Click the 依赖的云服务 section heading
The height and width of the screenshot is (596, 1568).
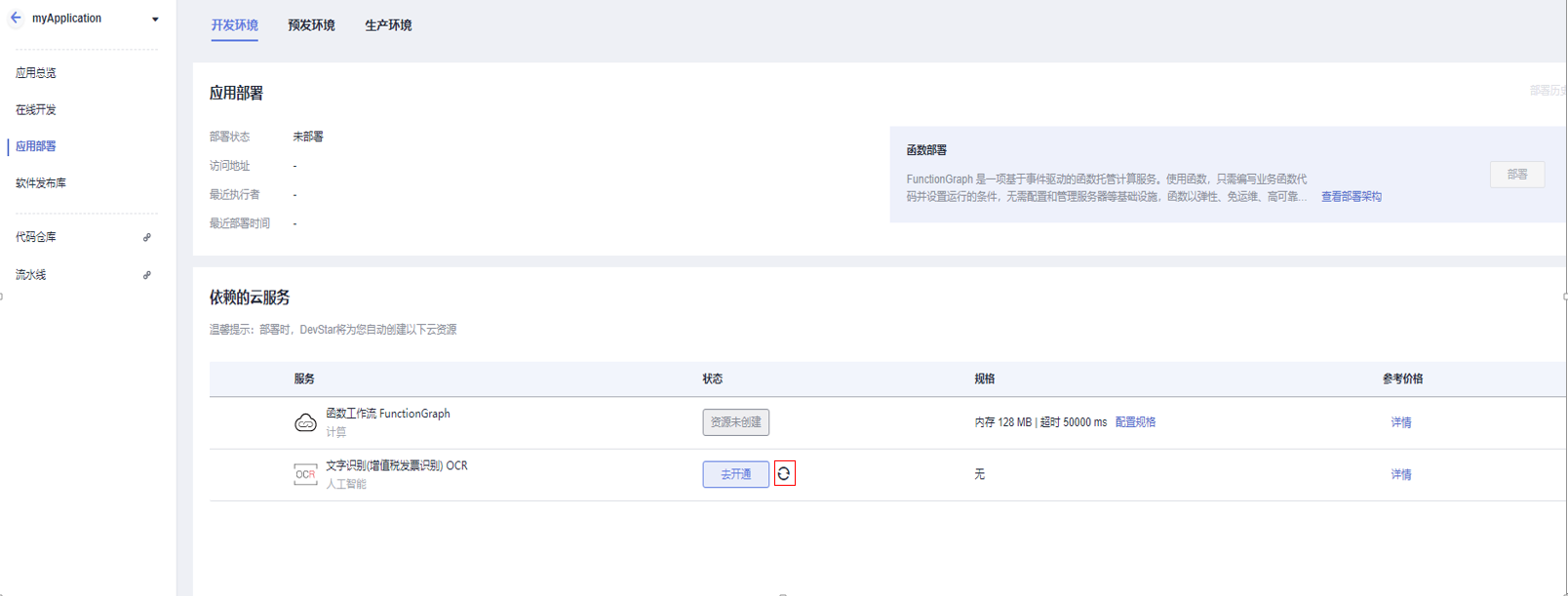click(250, 298)
